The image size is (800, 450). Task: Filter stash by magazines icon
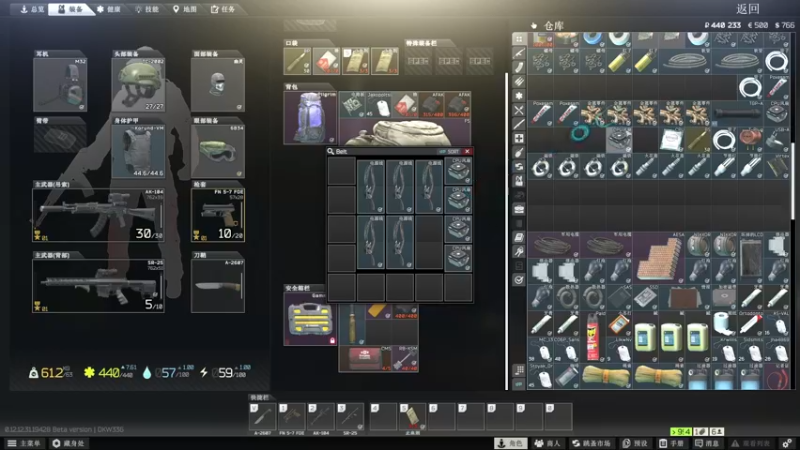click(x=519, y=67)
